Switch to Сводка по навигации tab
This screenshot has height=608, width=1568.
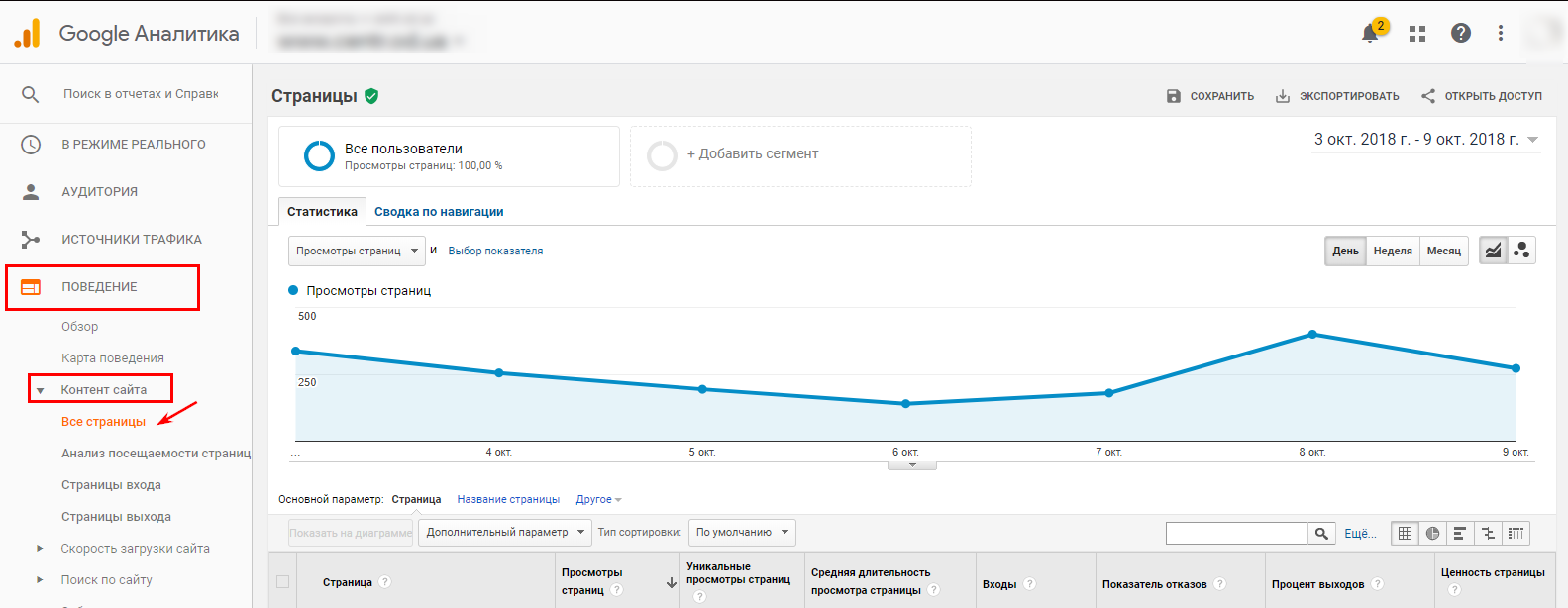click(x=439, y=212)
